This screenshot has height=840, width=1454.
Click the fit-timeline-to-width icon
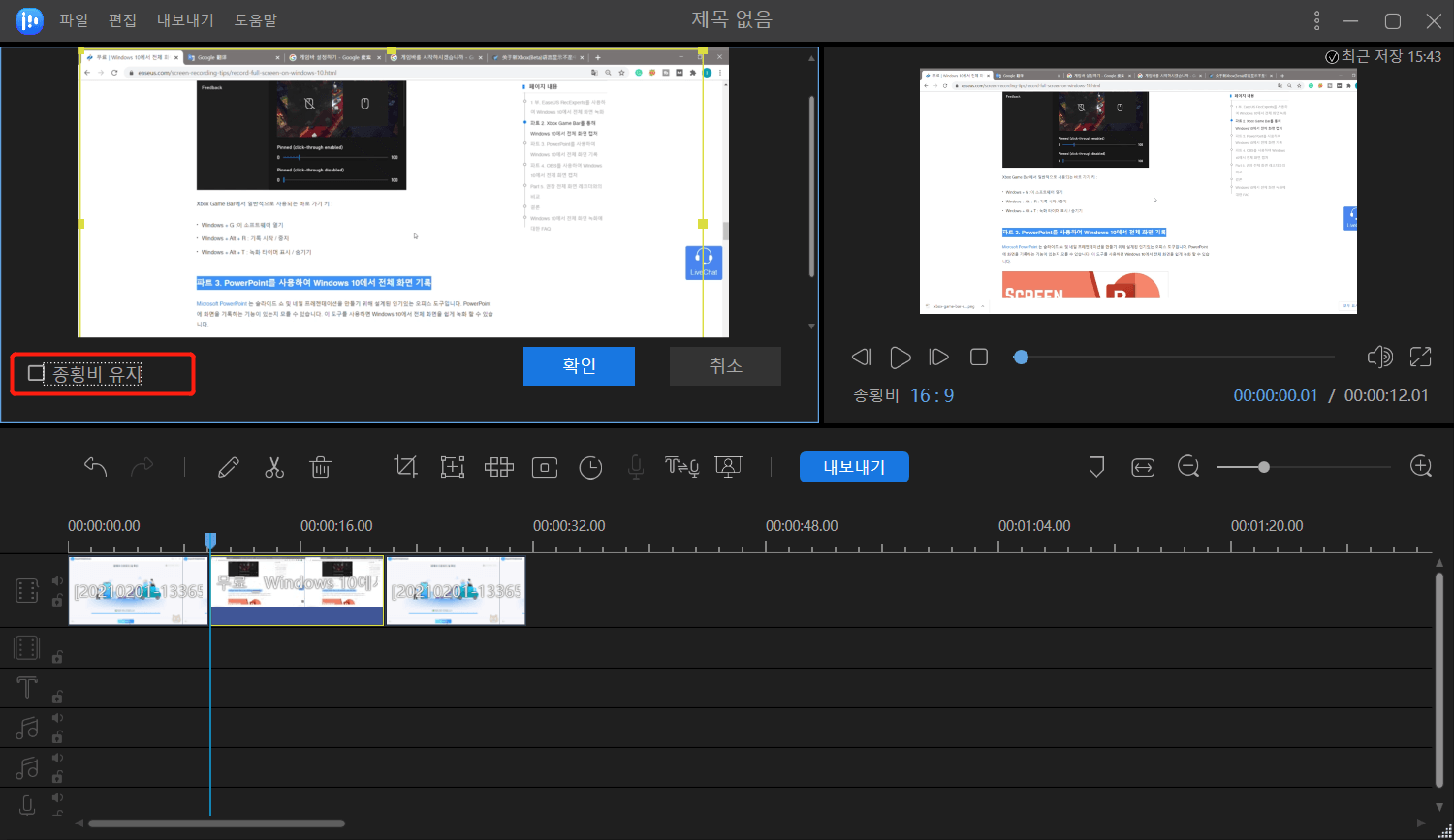point(1143,467)
